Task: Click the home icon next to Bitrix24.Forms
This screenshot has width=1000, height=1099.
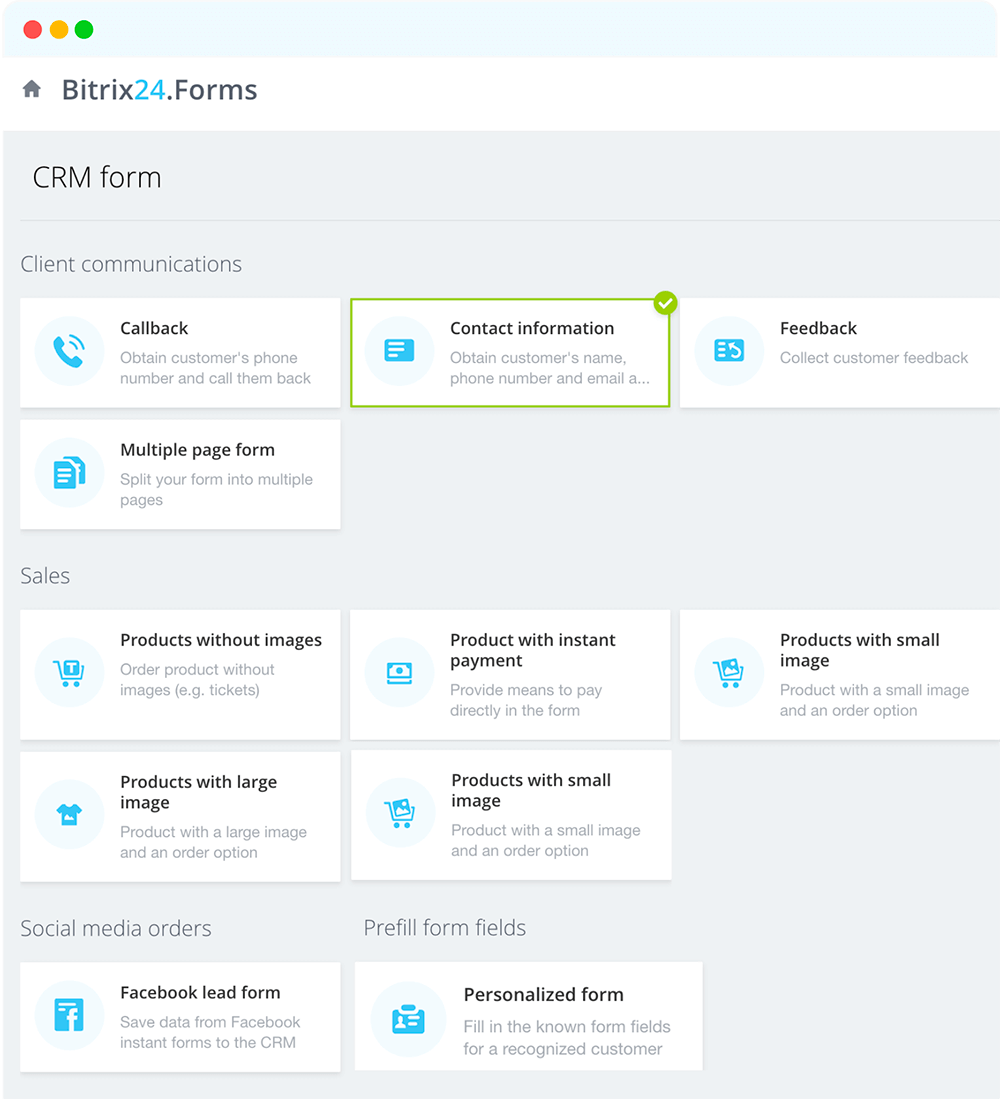Action: click(31, 89)
